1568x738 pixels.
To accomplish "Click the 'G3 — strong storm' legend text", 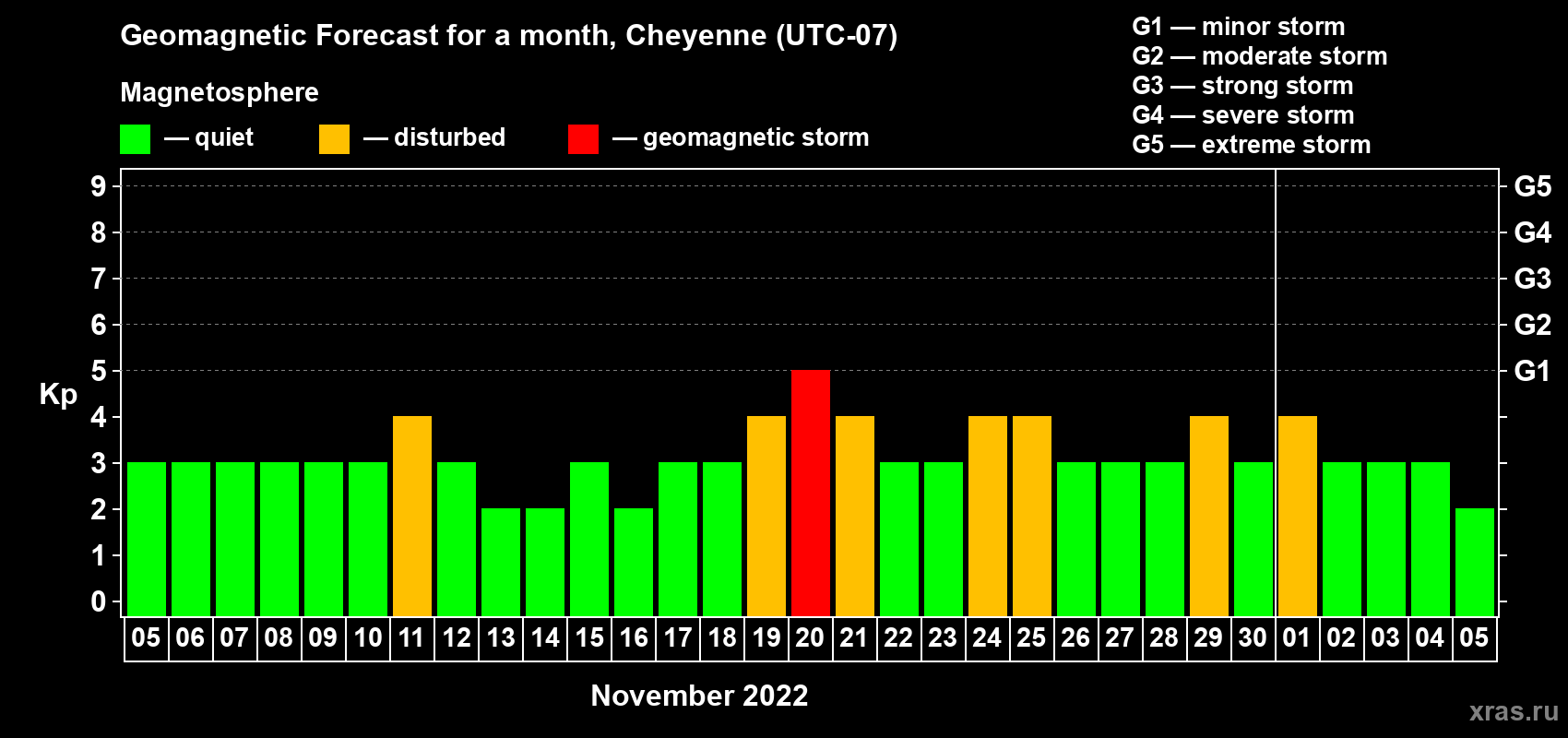I will (x=1242, y=86).
